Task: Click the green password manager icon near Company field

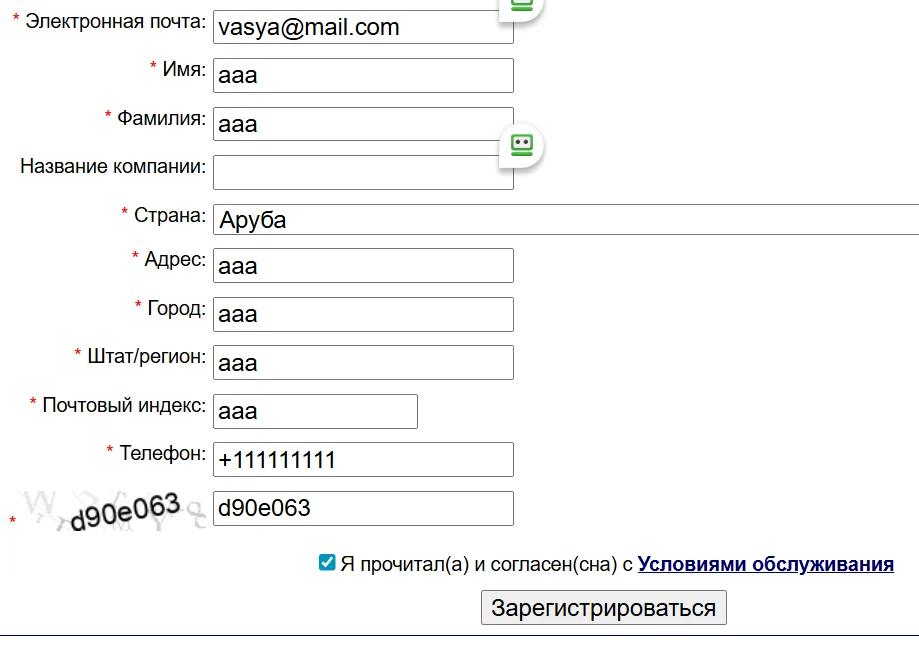Action: 521,144
